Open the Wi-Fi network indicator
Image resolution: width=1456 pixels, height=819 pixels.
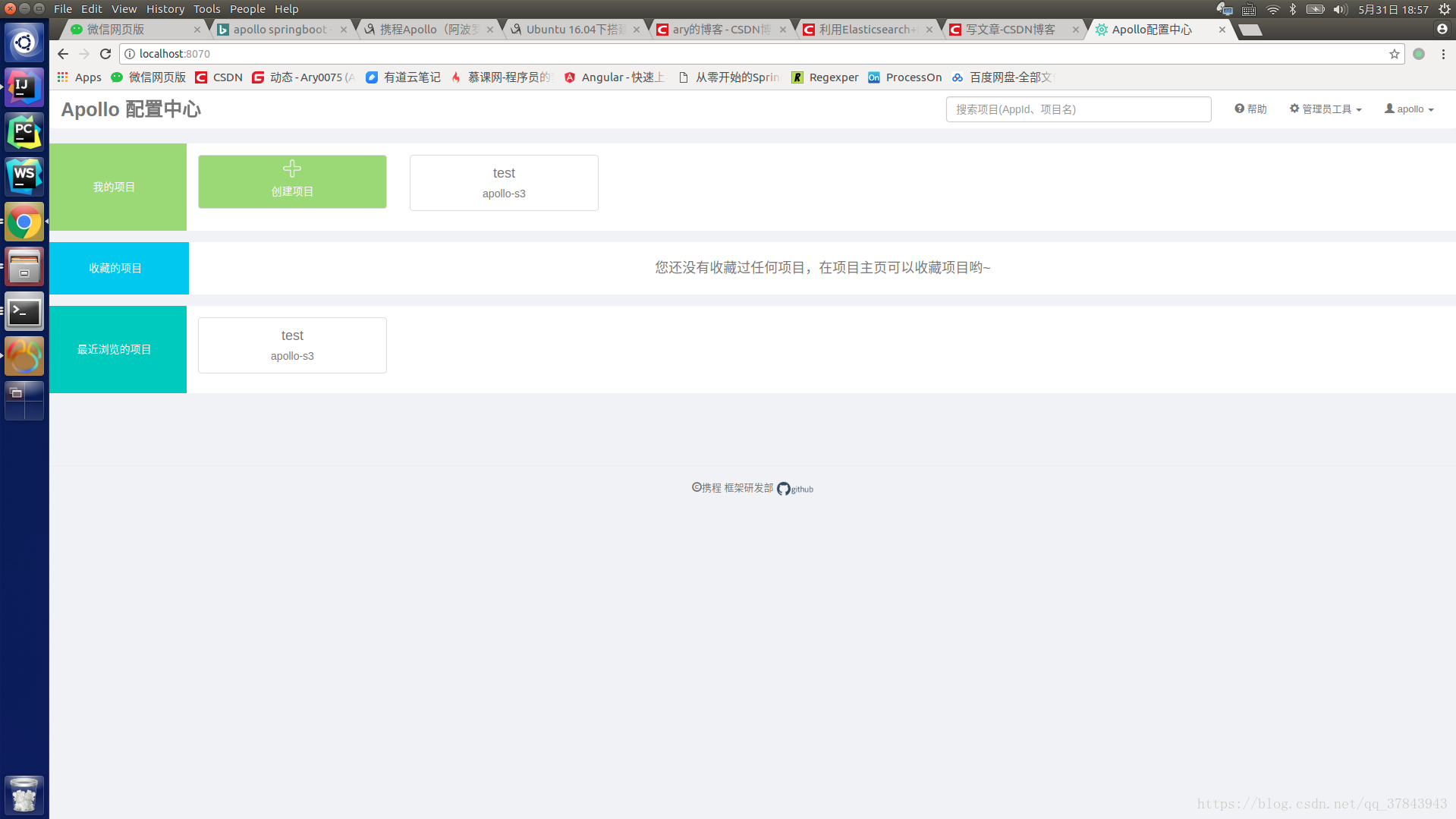1273,9
